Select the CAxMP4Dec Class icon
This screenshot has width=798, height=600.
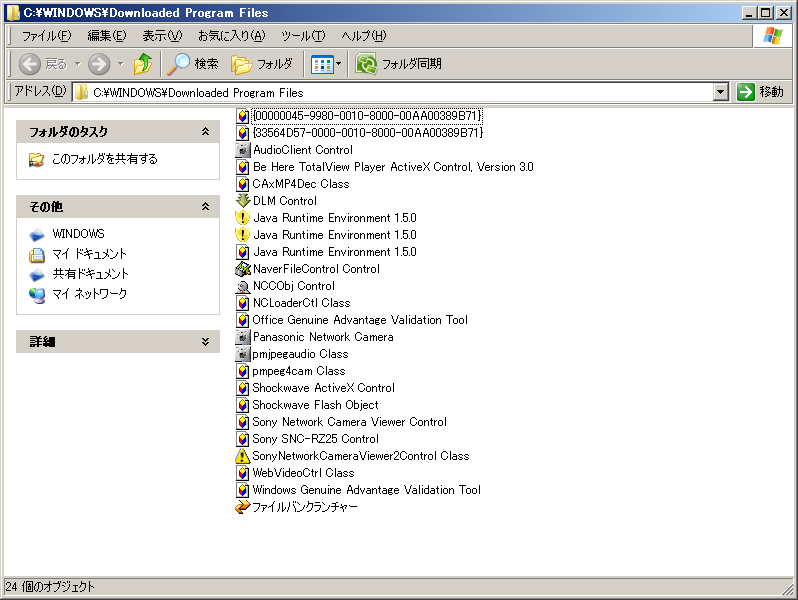243,184
